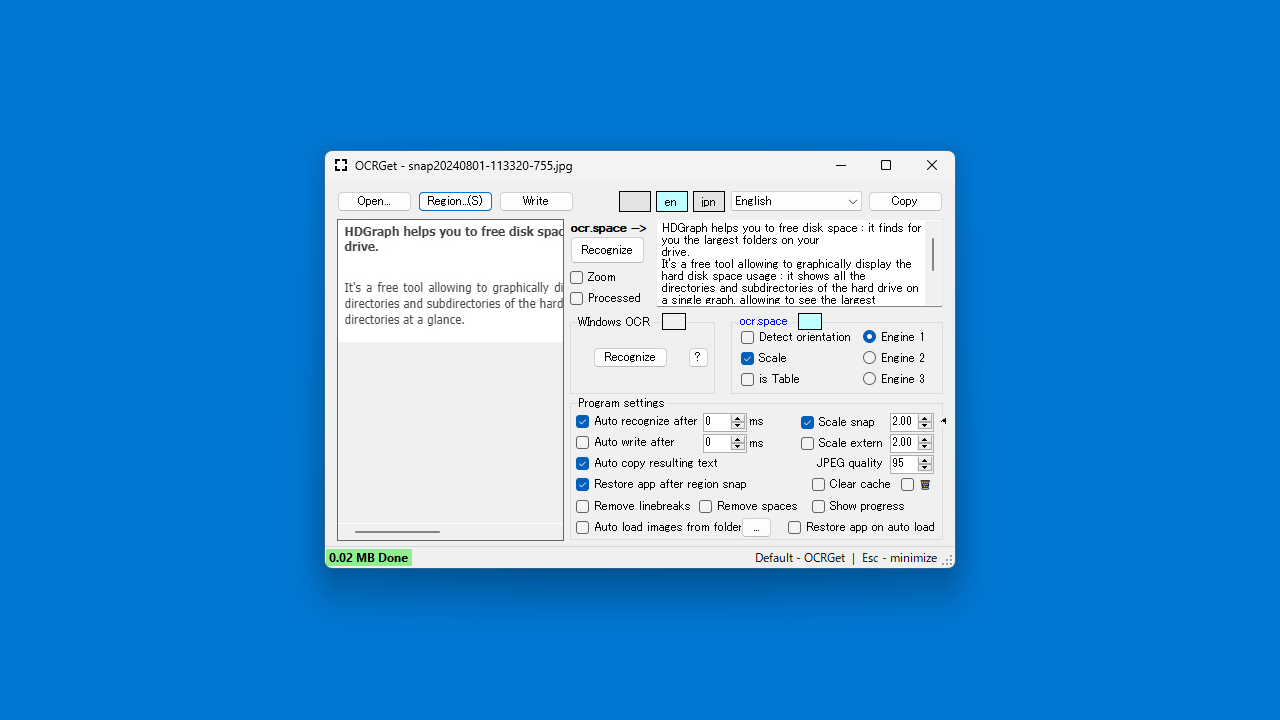Maximize the OCRGet window

pos(885,165)
